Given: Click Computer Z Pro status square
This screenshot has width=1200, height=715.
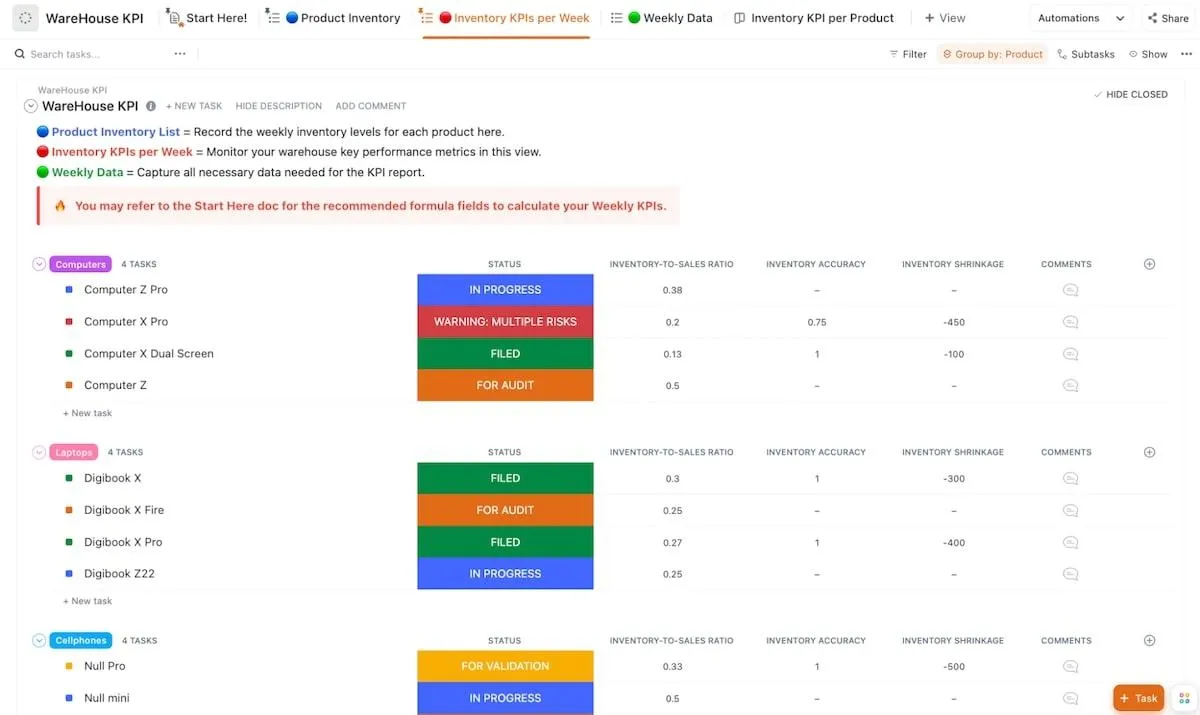Looking at the screenshot, I should coord(69,290).
